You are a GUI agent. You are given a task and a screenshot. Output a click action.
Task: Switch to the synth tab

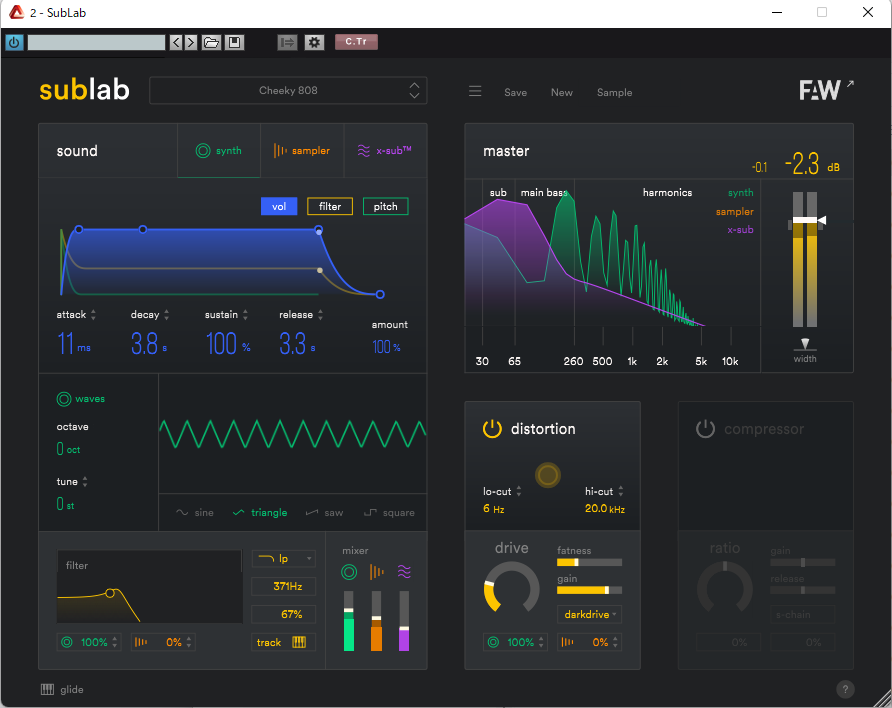click(x=219, y=151)
